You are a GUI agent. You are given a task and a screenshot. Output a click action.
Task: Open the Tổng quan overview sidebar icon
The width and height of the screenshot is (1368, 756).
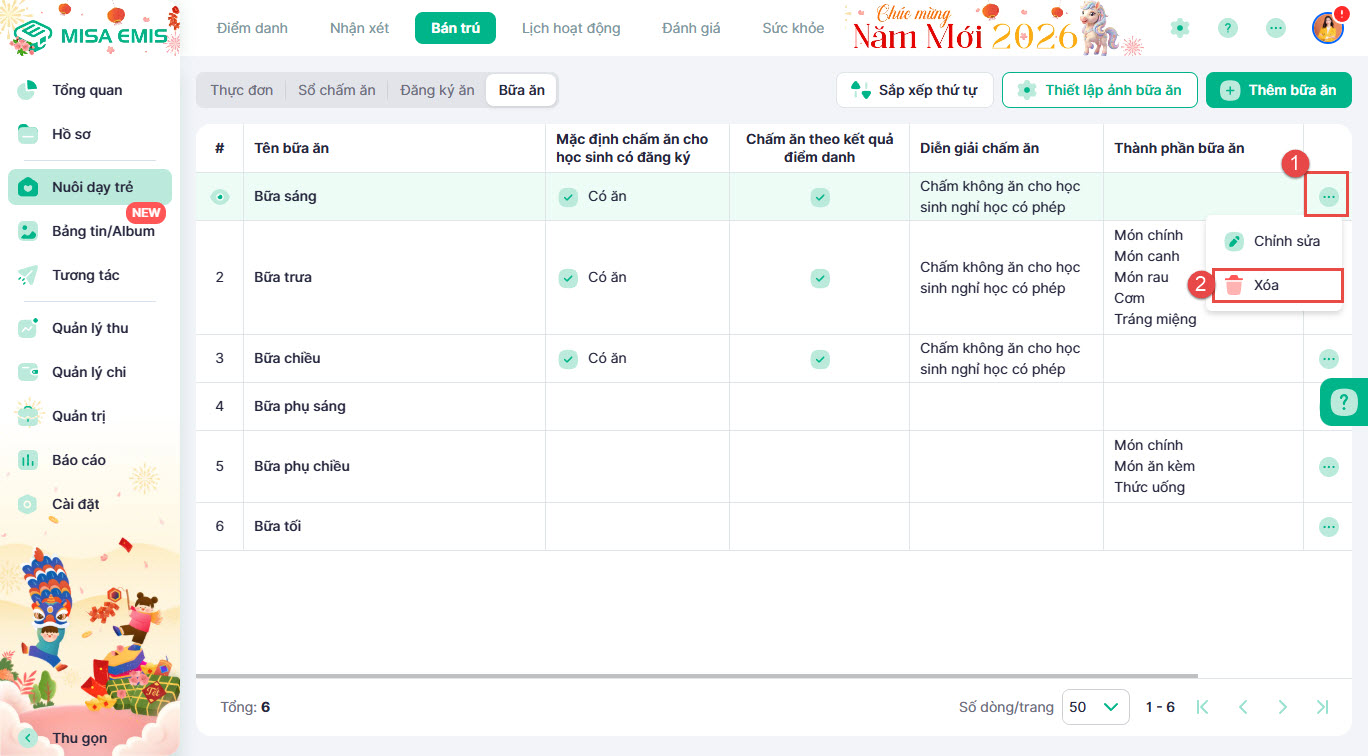(x=28, y=90)
